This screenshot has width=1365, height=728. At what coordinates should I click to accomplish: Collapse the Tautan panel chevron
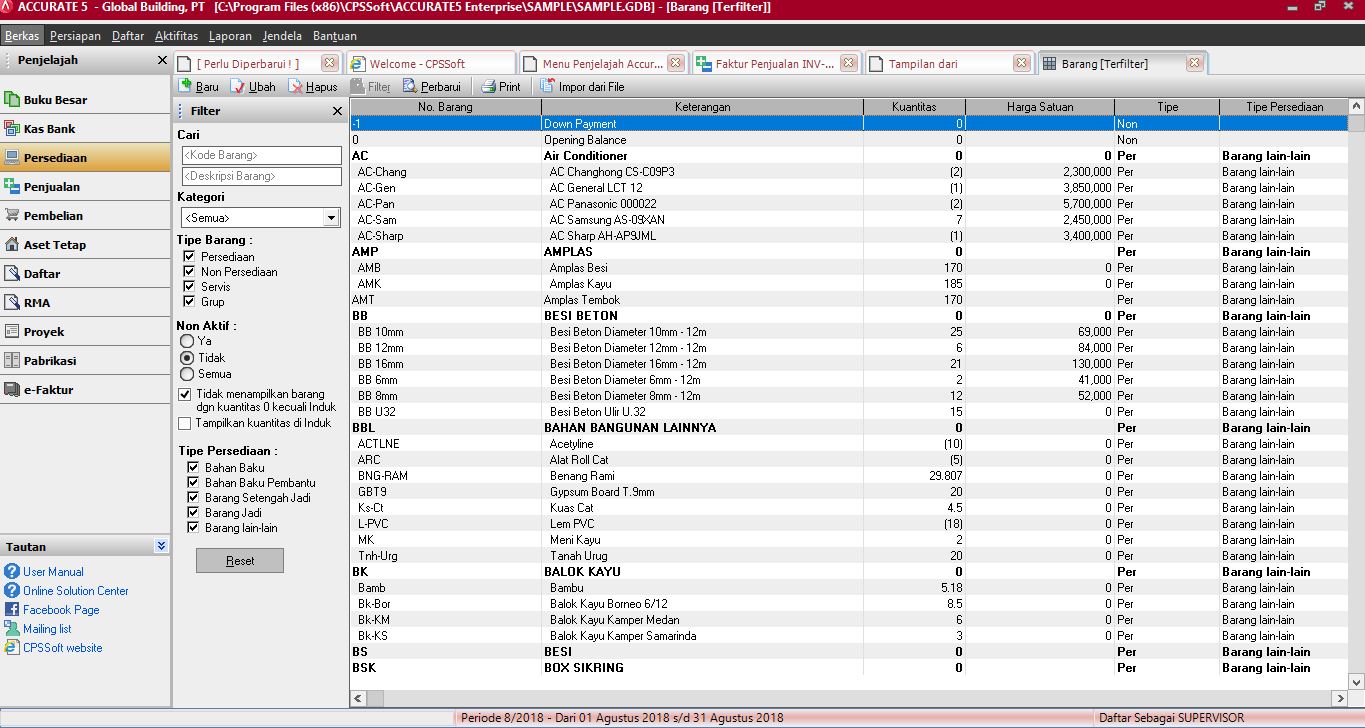pos(161,547)
